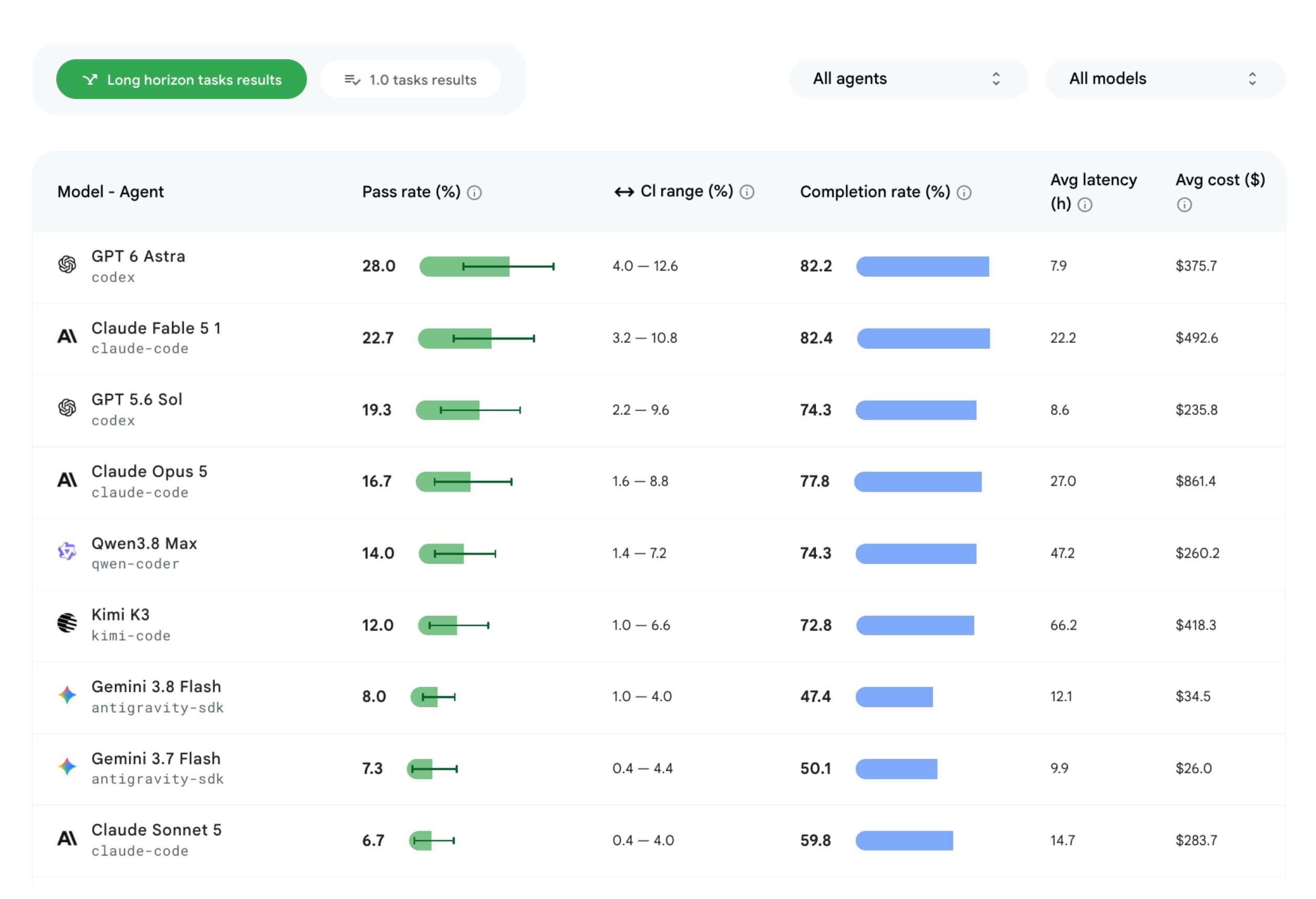The height and width of the screenshot is (899, 1316).
Task: Click the GPT 5.6 Sol model name
Action: (137, 400)
